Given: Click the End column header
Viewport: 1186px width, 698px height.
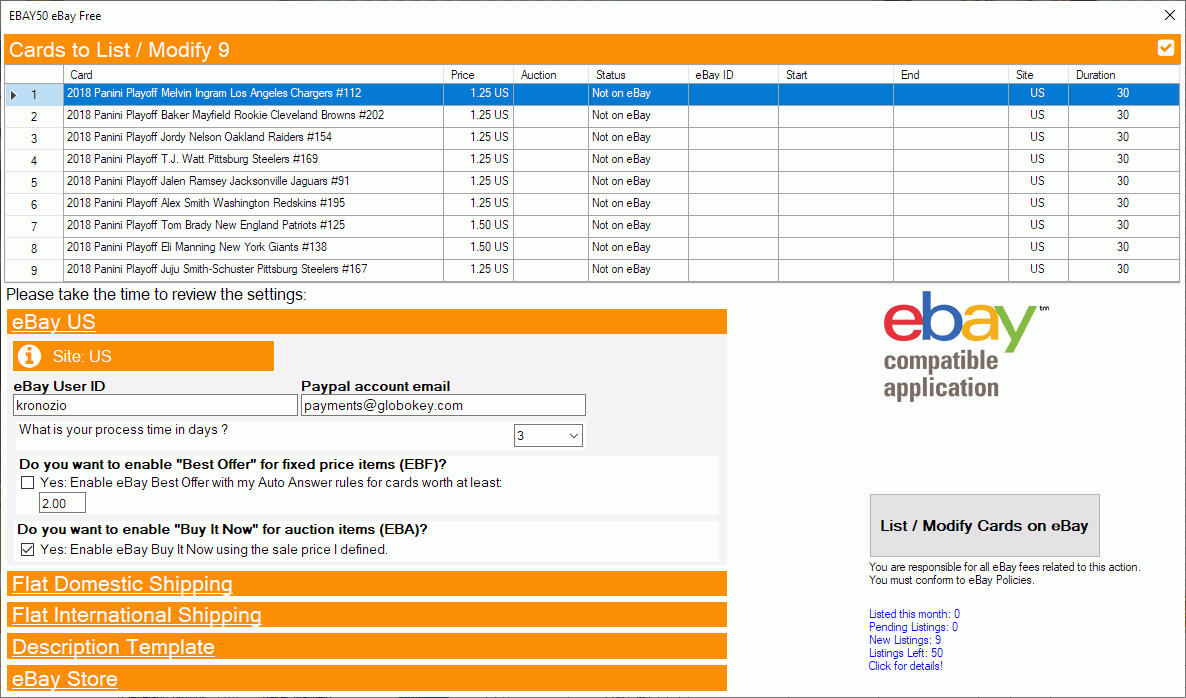Looking at the screenshot, I should [x=951, y=75].
